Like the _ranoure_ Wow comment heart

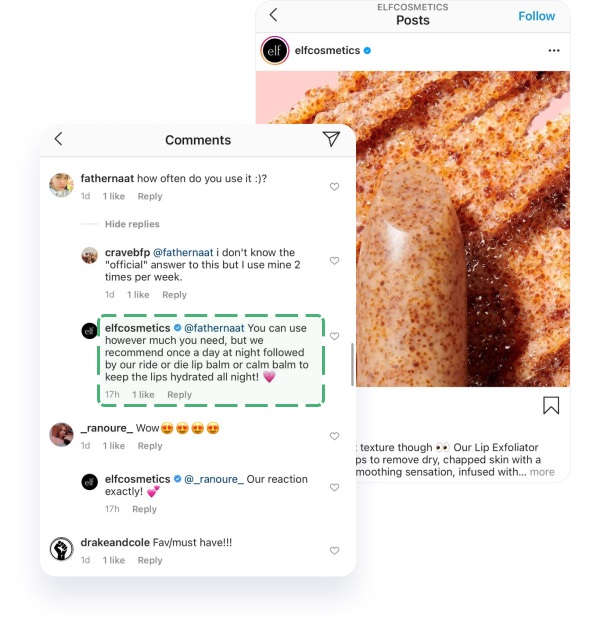pyautogui.click(x=334, y=436)
